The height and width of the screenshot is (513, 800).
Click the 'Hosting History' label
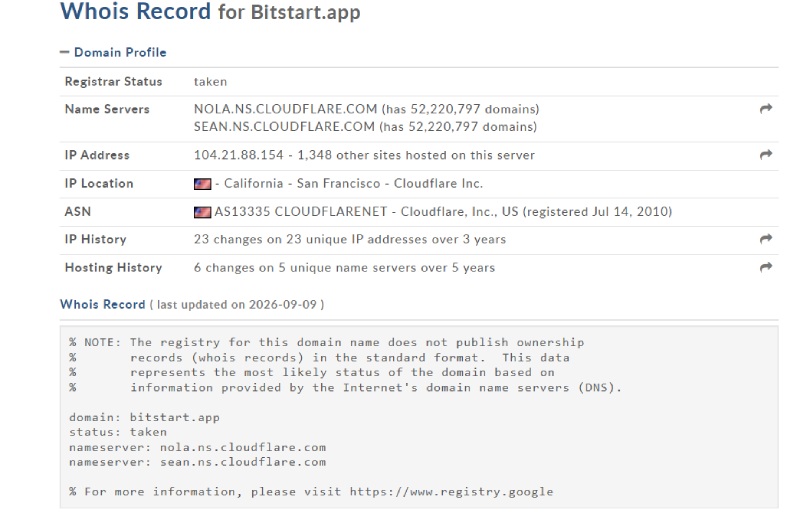coord(113,267)
